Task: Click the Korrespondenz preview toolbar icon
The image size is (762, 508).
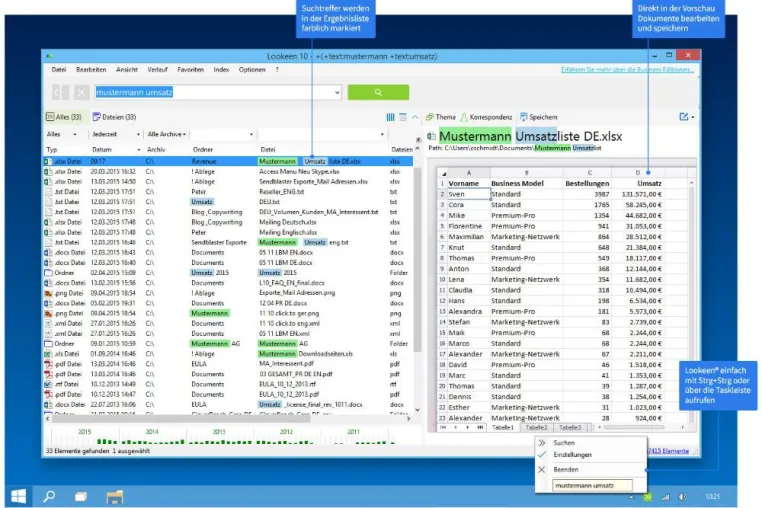Action: [x=464, y=117]
